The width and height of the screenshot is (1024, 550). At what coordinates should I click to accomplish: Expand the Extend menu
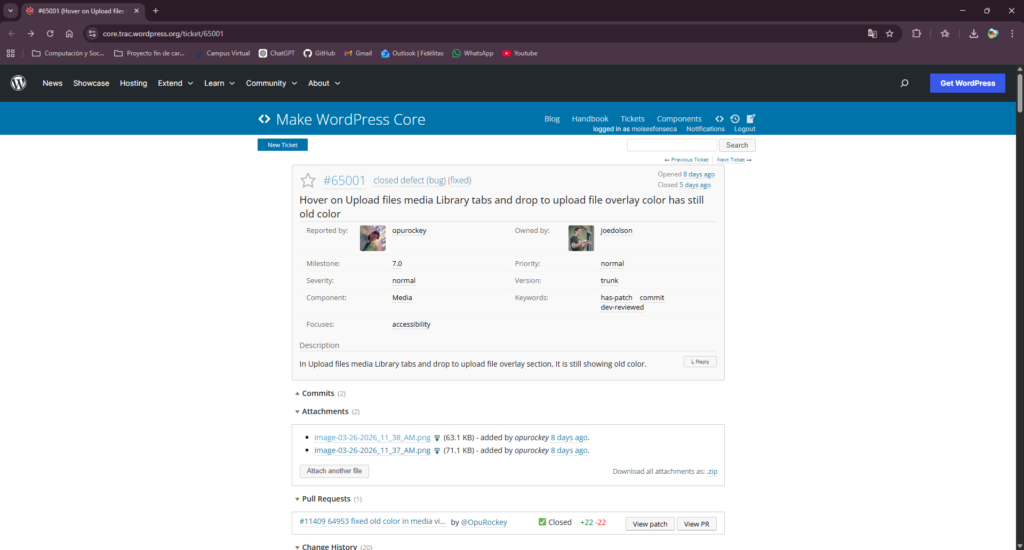click(175, 83)
